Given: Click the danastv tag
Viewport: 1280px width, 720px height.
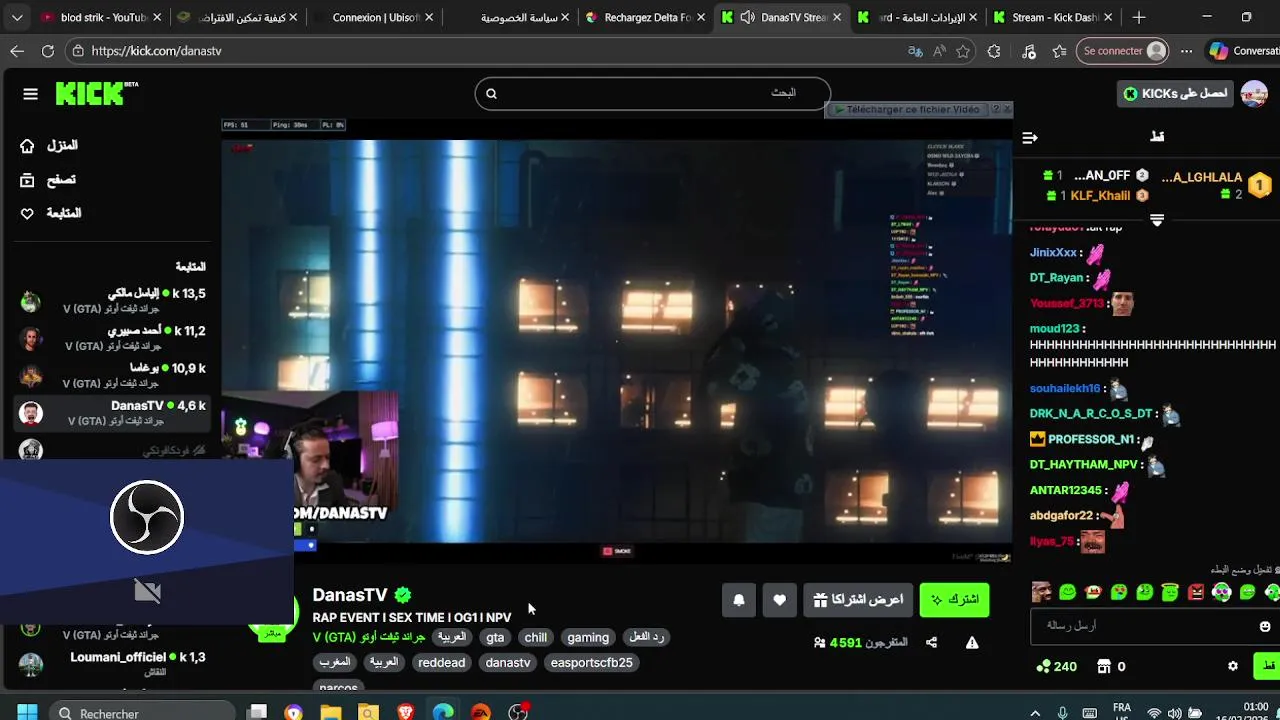Looking at the screenshot, I should pos(508,663).
